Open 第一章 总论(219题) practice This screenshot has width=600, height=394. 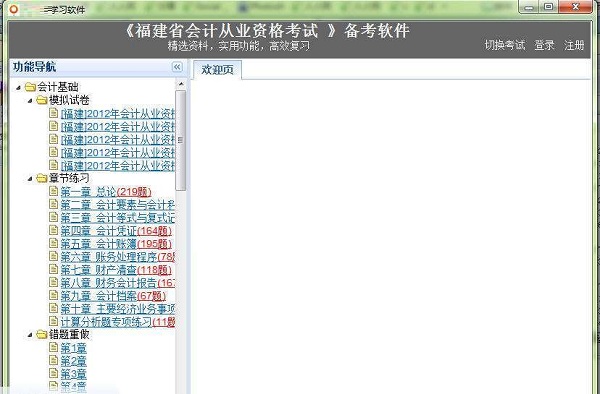click(106, 192)
